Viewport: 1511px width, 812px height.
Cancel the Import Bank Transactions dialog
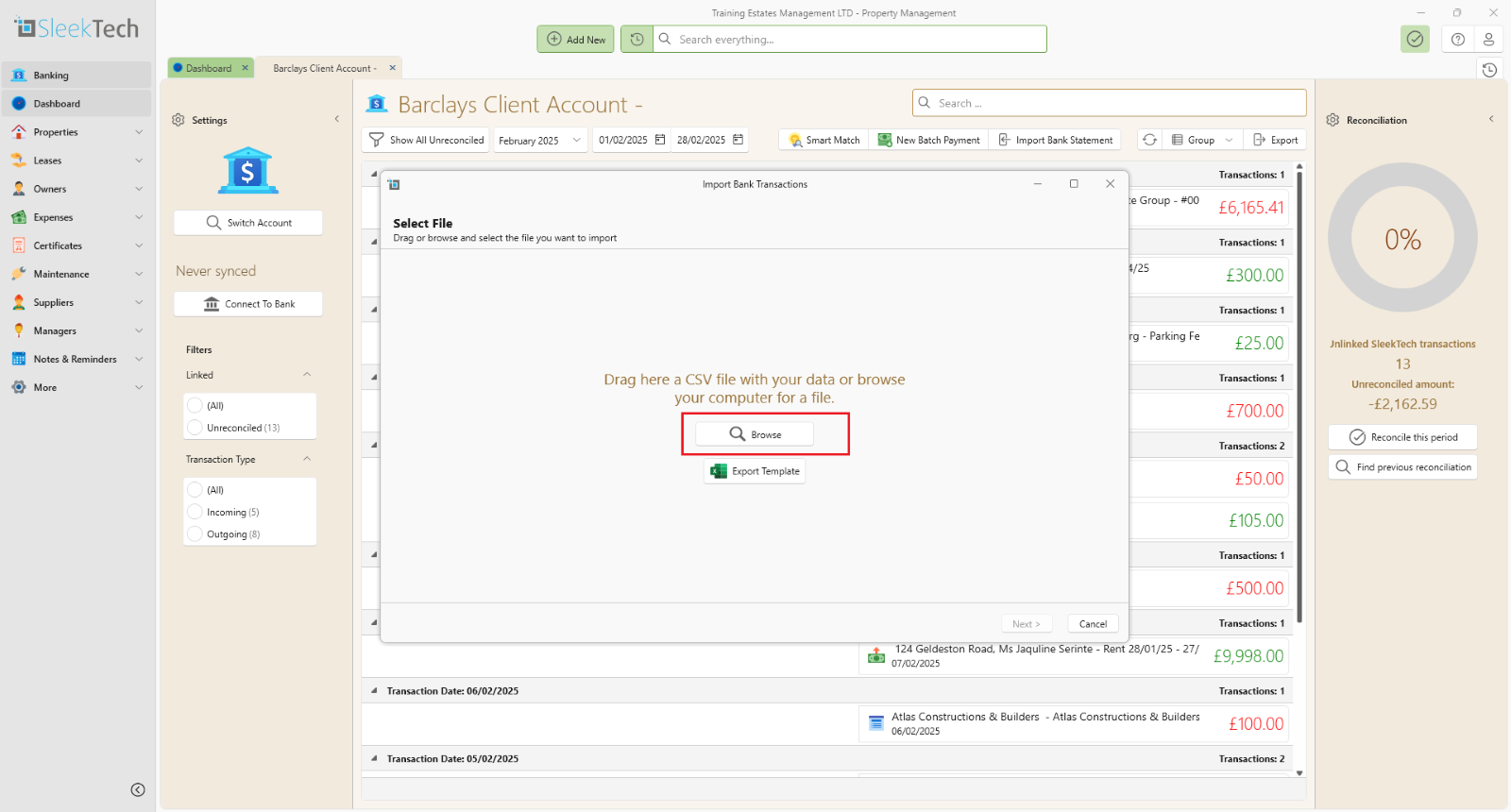click(1093, 624)
